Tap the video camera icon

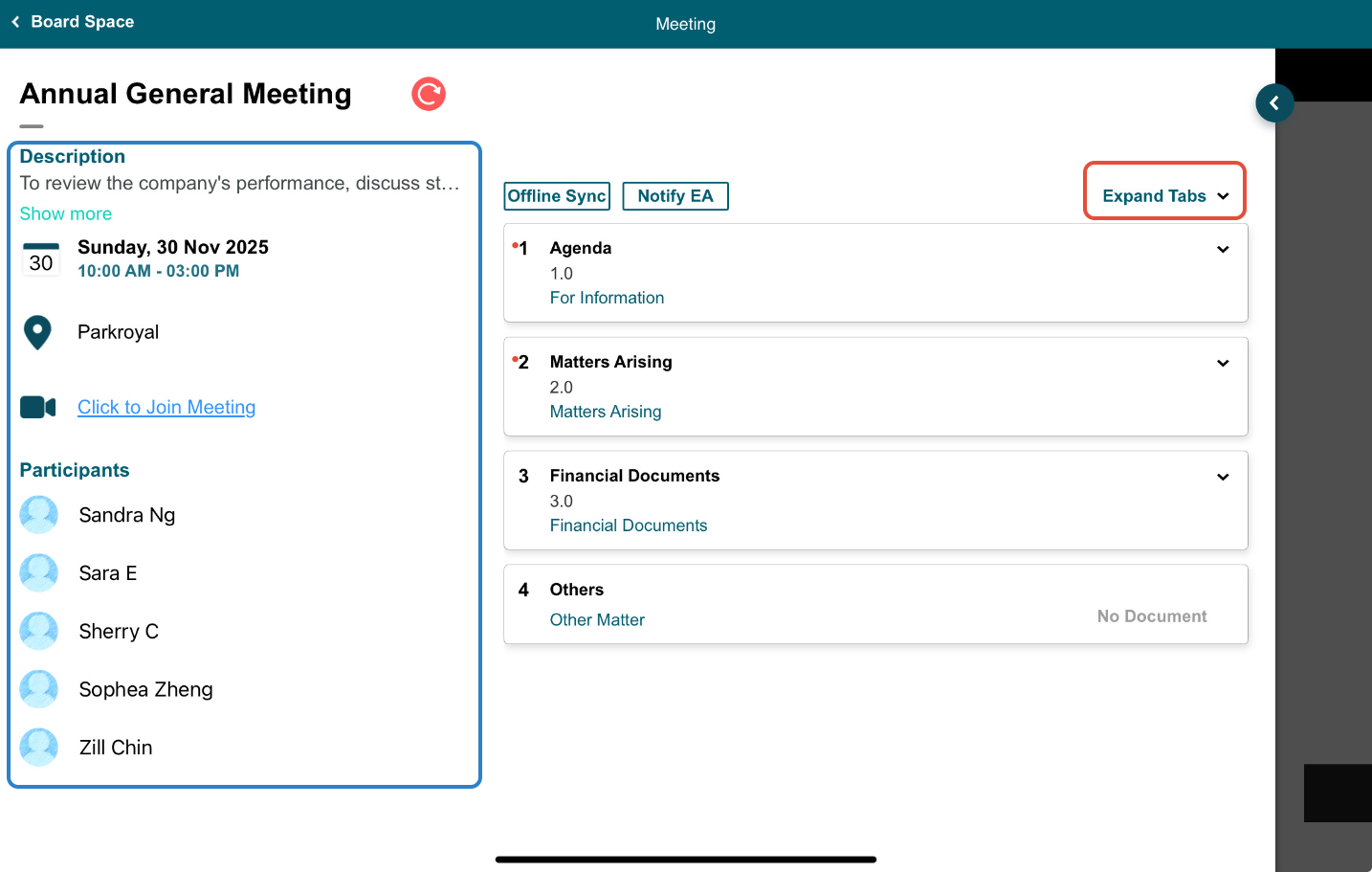click(38, 408)
